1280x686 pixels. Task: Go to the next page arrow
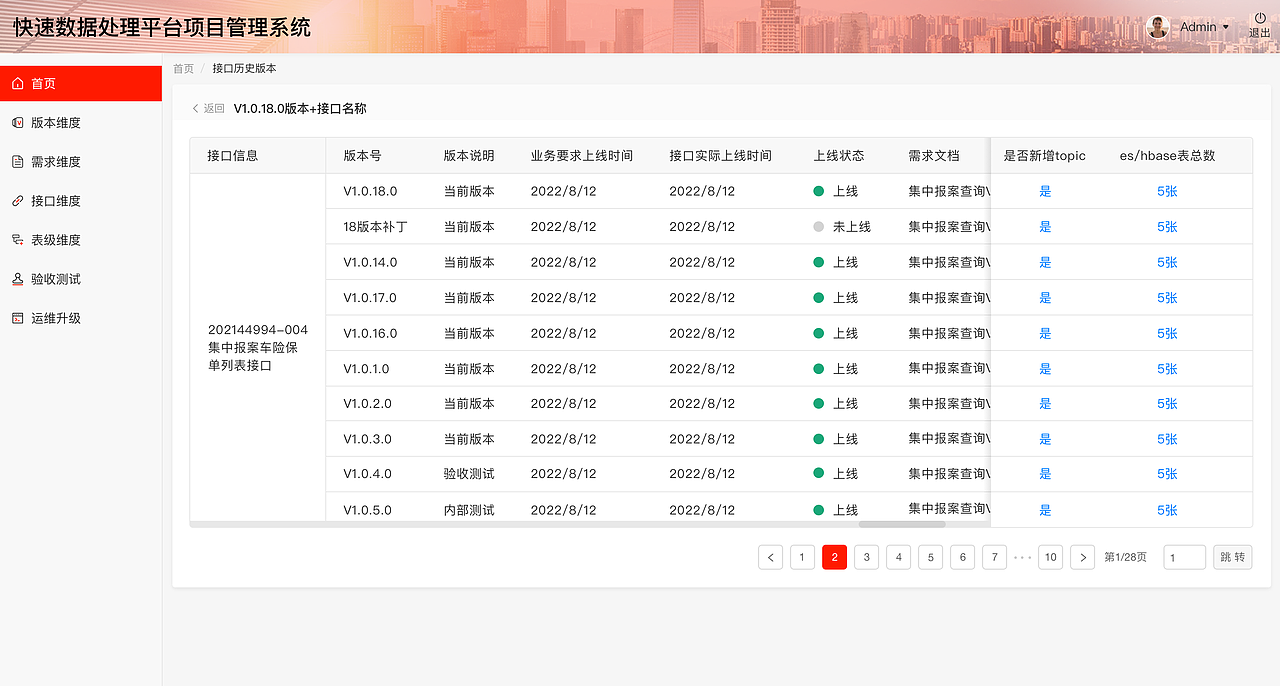click(1082, 557)
